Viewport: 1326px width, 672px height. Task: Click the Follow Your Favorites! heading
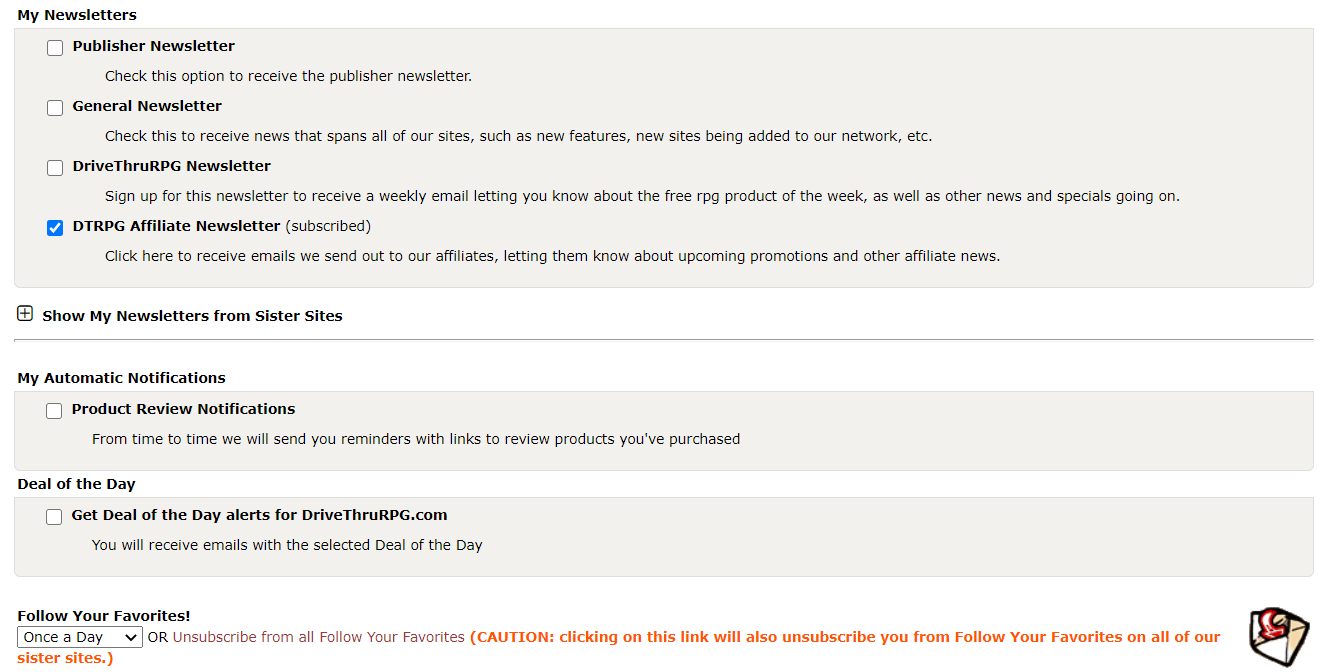pos(104,616)
